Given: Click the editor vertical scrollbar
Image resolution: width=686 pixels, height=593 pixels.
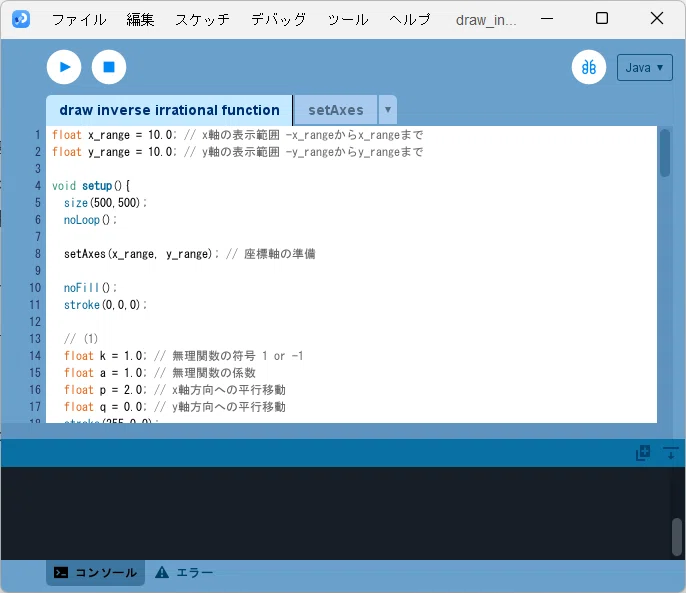Looking at the screenshot, I should (x=665, y=153).
